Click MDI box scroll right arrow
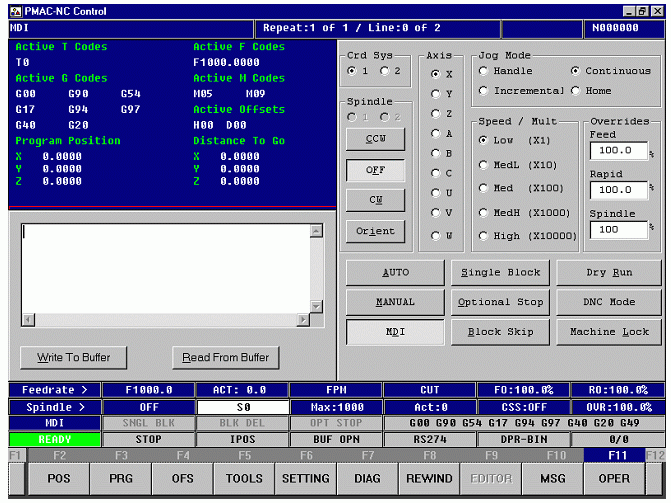Image resolution: width=671 pixels, height=503 pixels. 303,320
